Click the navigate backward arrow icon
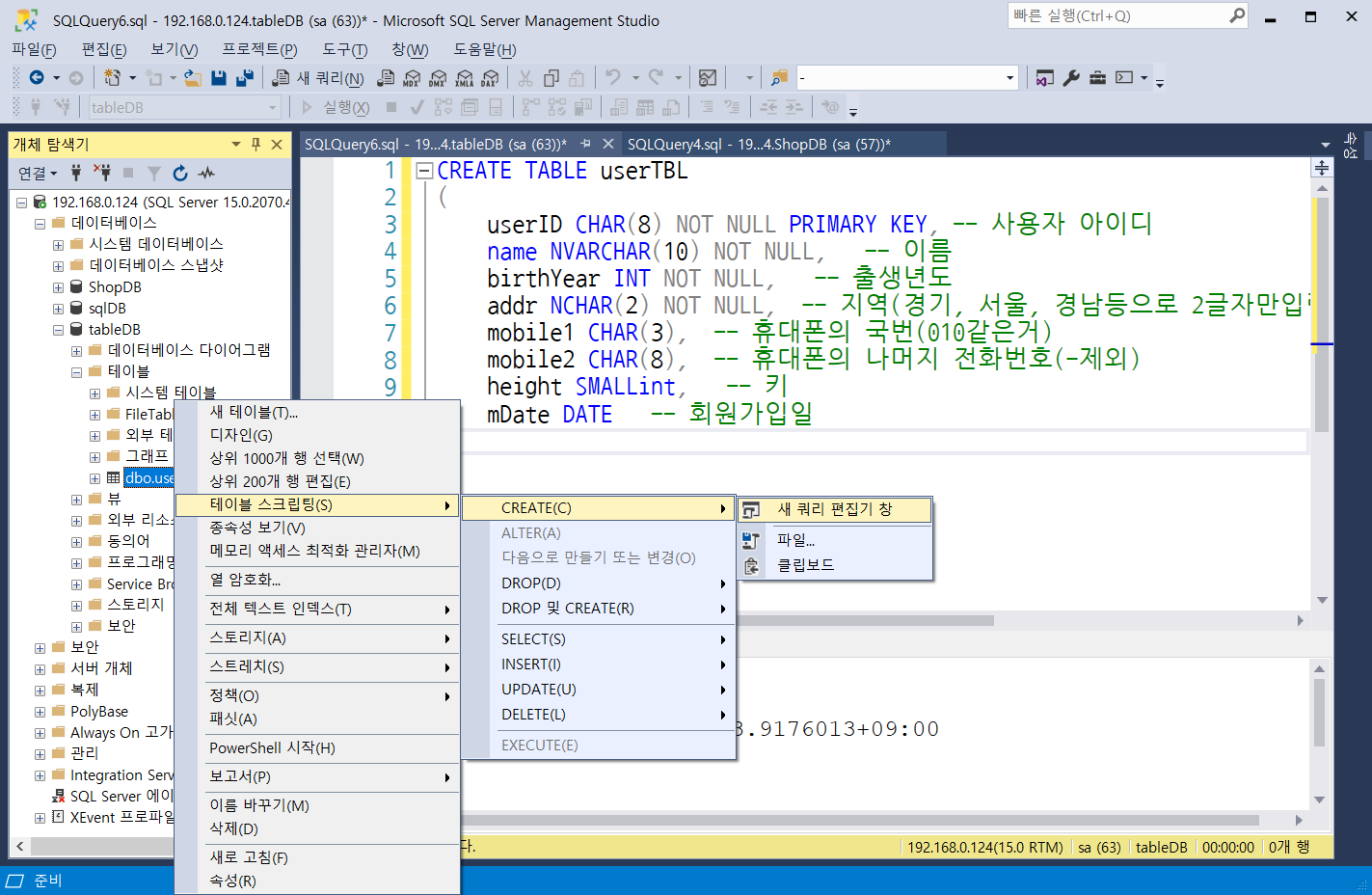This screenshot has height=895, width=1372. click(37, 78)
